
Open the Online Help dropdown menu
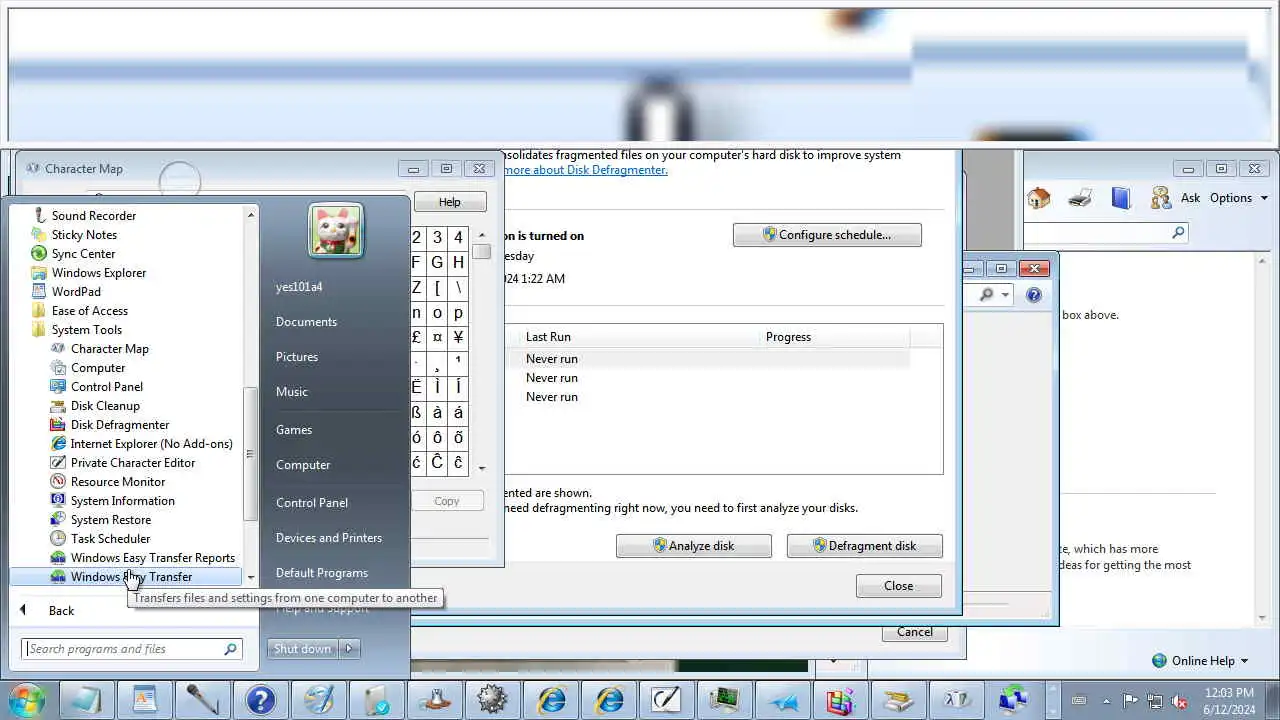(x=1200, y=661)
